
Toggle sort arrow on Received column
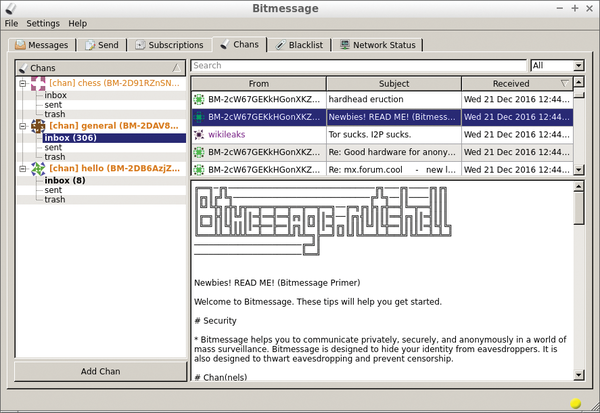point(564,83)
